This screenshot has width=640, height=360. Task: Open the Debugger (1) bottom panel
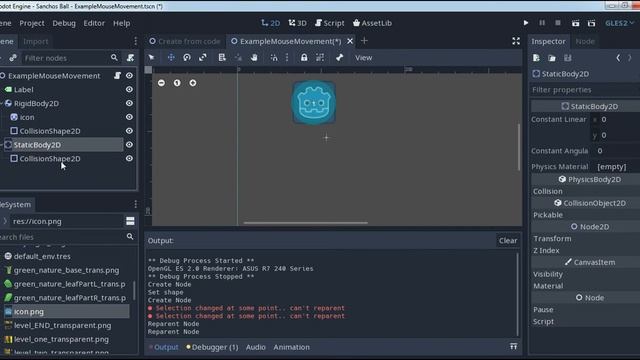click(212, 347)
